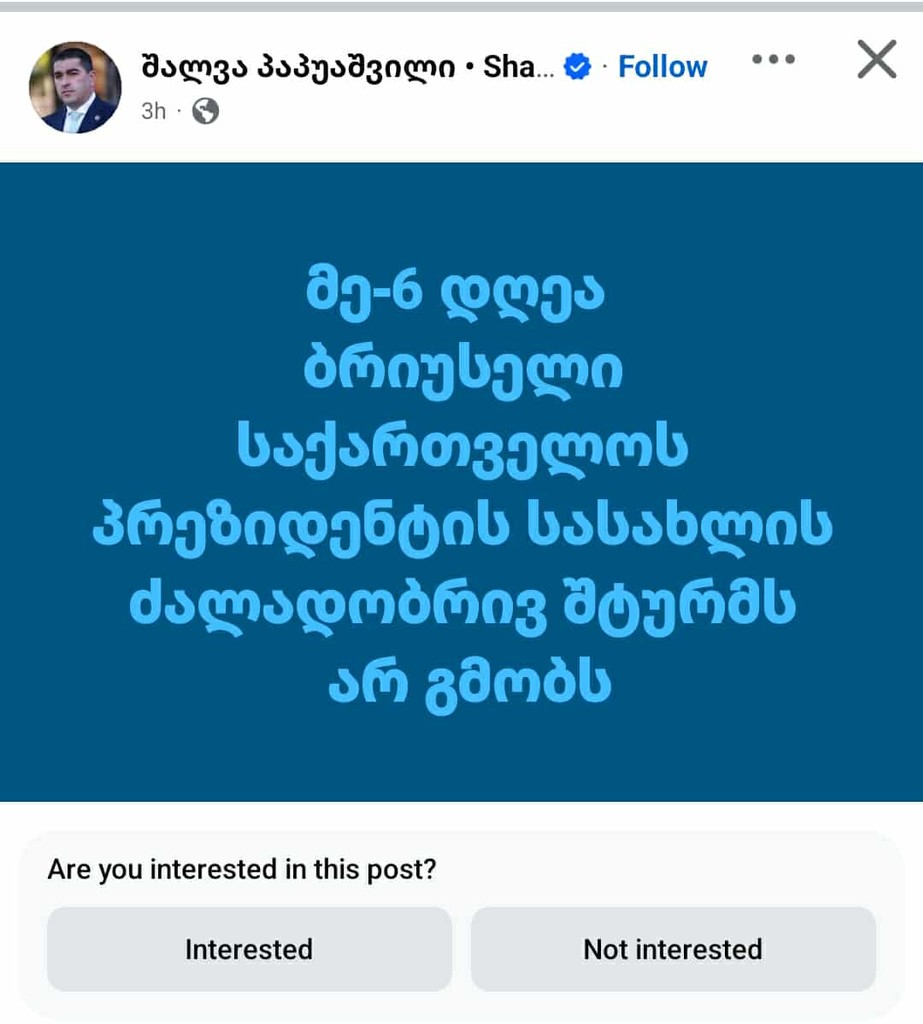The image size is (923, 1024).
Task: Open the author's profile picture
Action: point(75,87)
